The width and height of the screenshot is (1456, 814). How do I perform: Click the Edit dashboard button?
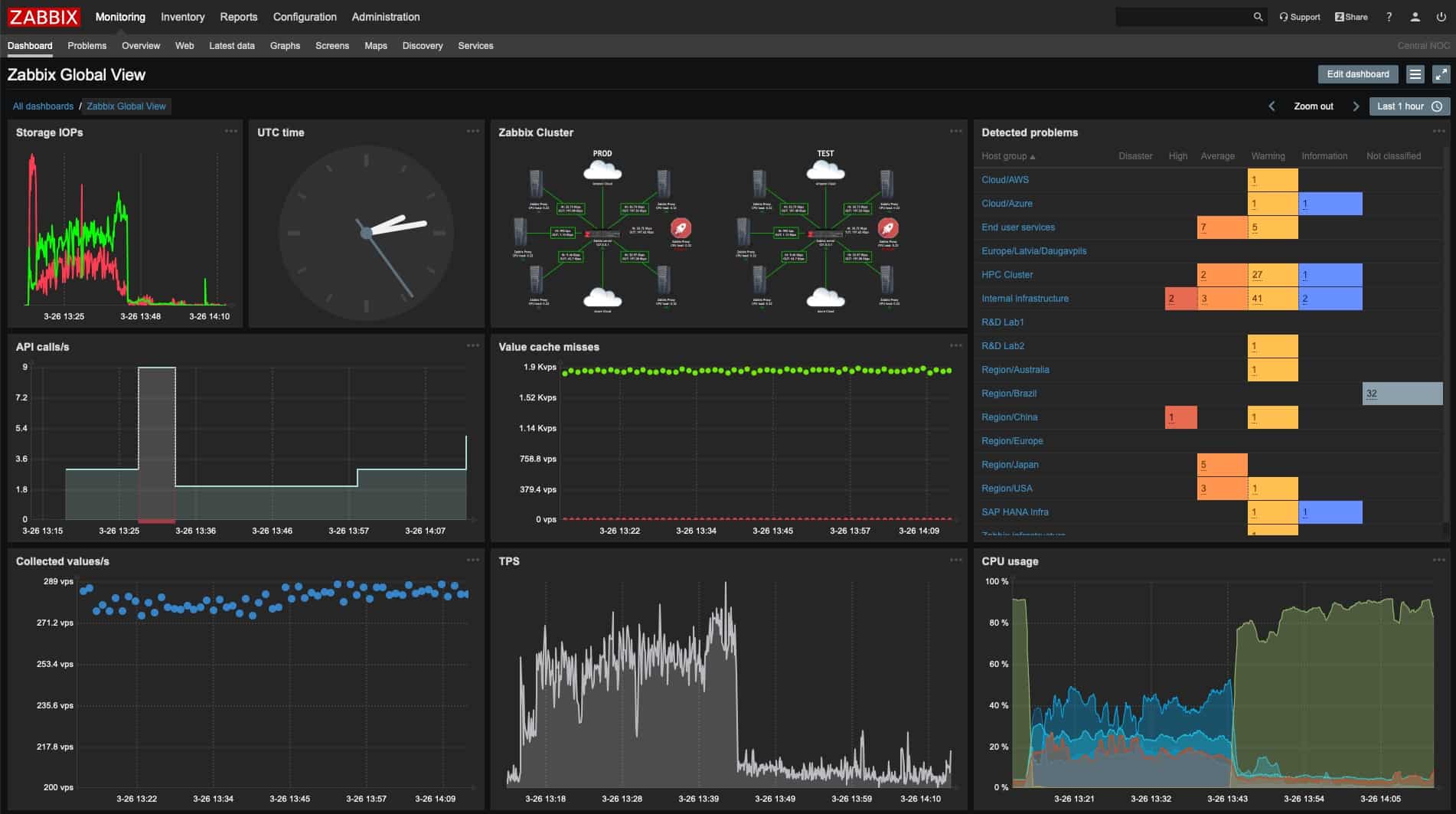pos(1358,74)
